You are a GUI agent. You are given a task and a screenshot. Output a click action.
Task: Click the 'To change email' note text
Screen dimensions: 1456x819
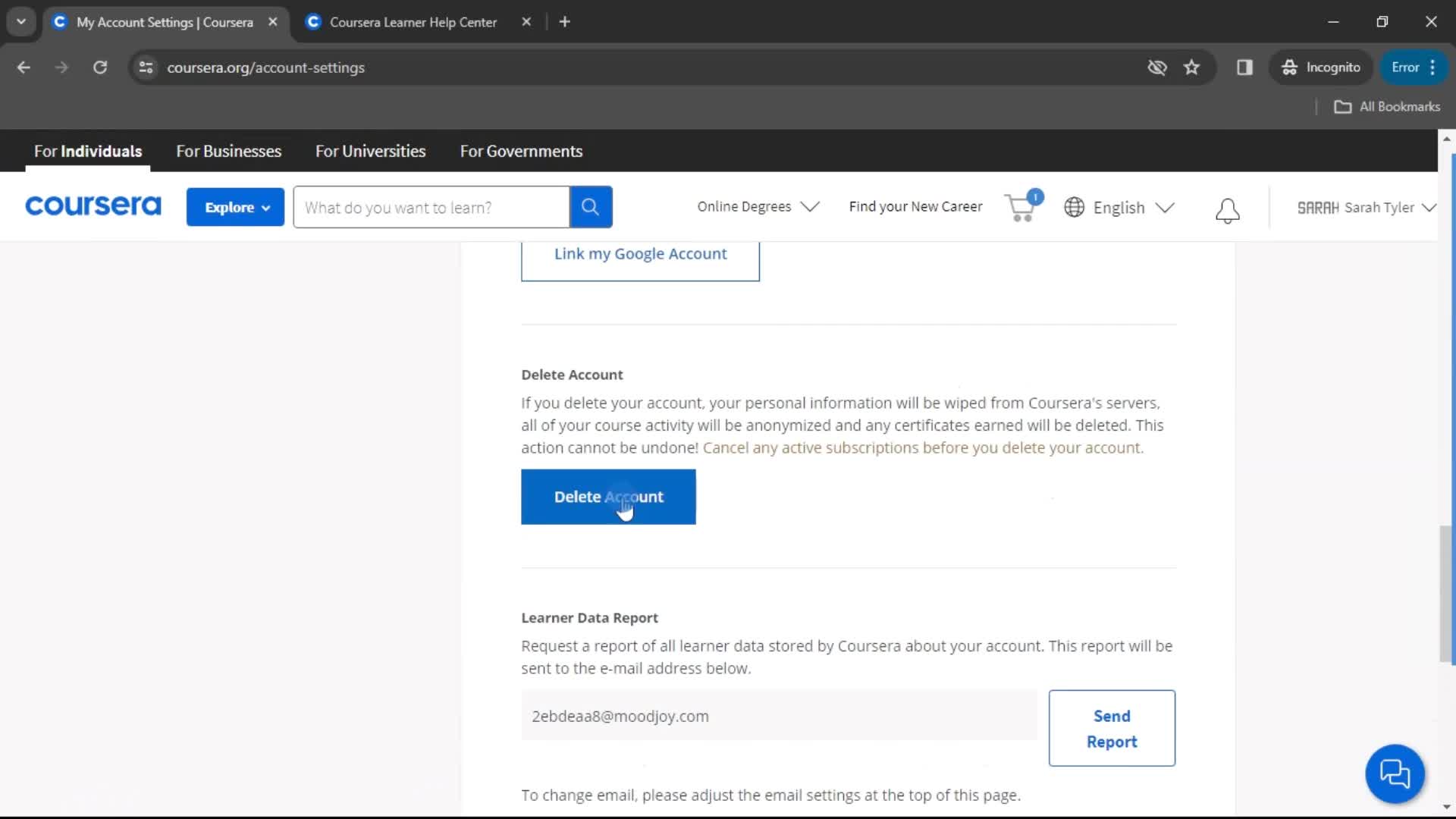point(770,795)
